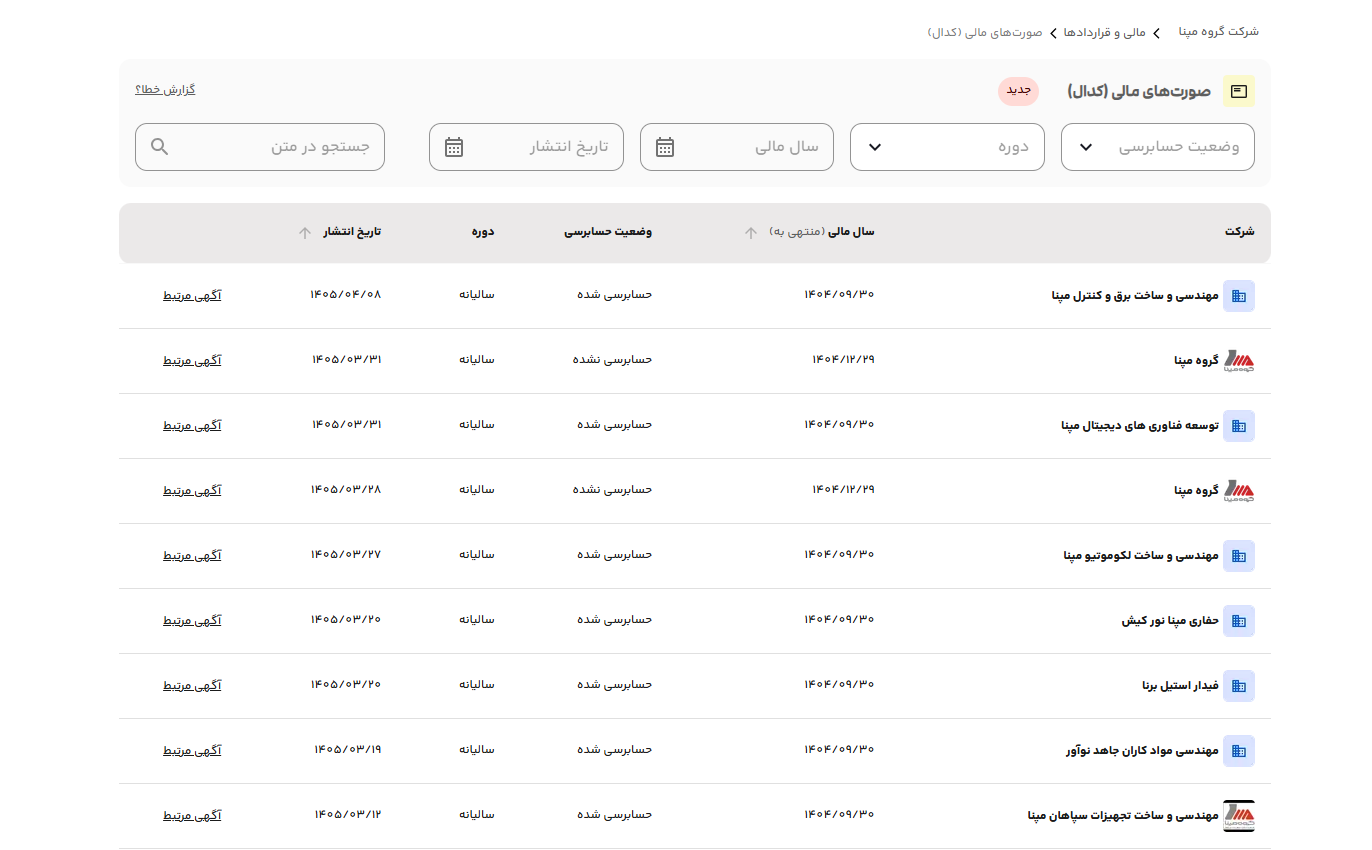Screen dimensions: 1372x850
Task: Click the دوره table column header
Action: pyautogui.click(x=483, y=232)
